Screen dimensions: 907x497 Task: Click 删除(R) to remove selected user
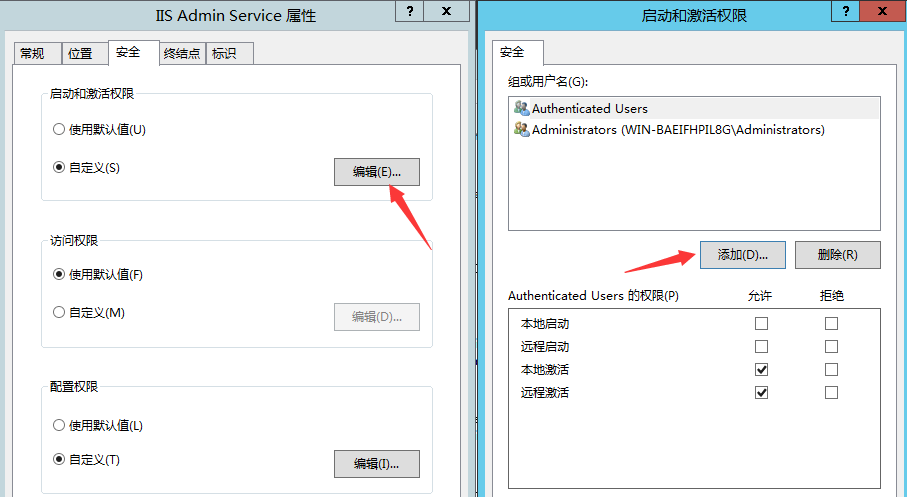(x=837, y=255)
